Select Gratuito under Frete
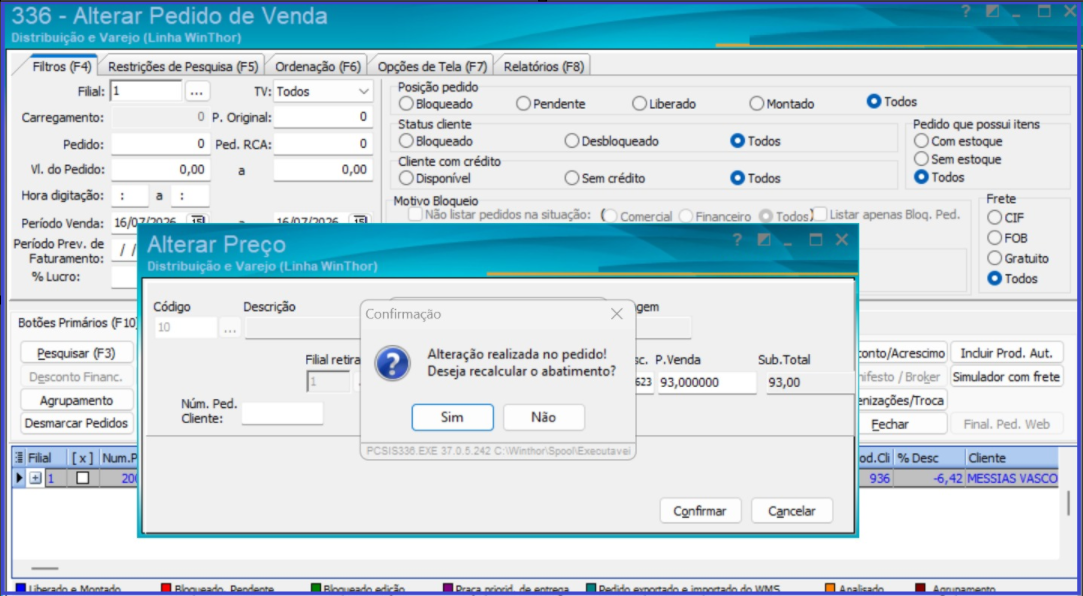Viewport: 1083px width, 596px height. pos(1018,258)
